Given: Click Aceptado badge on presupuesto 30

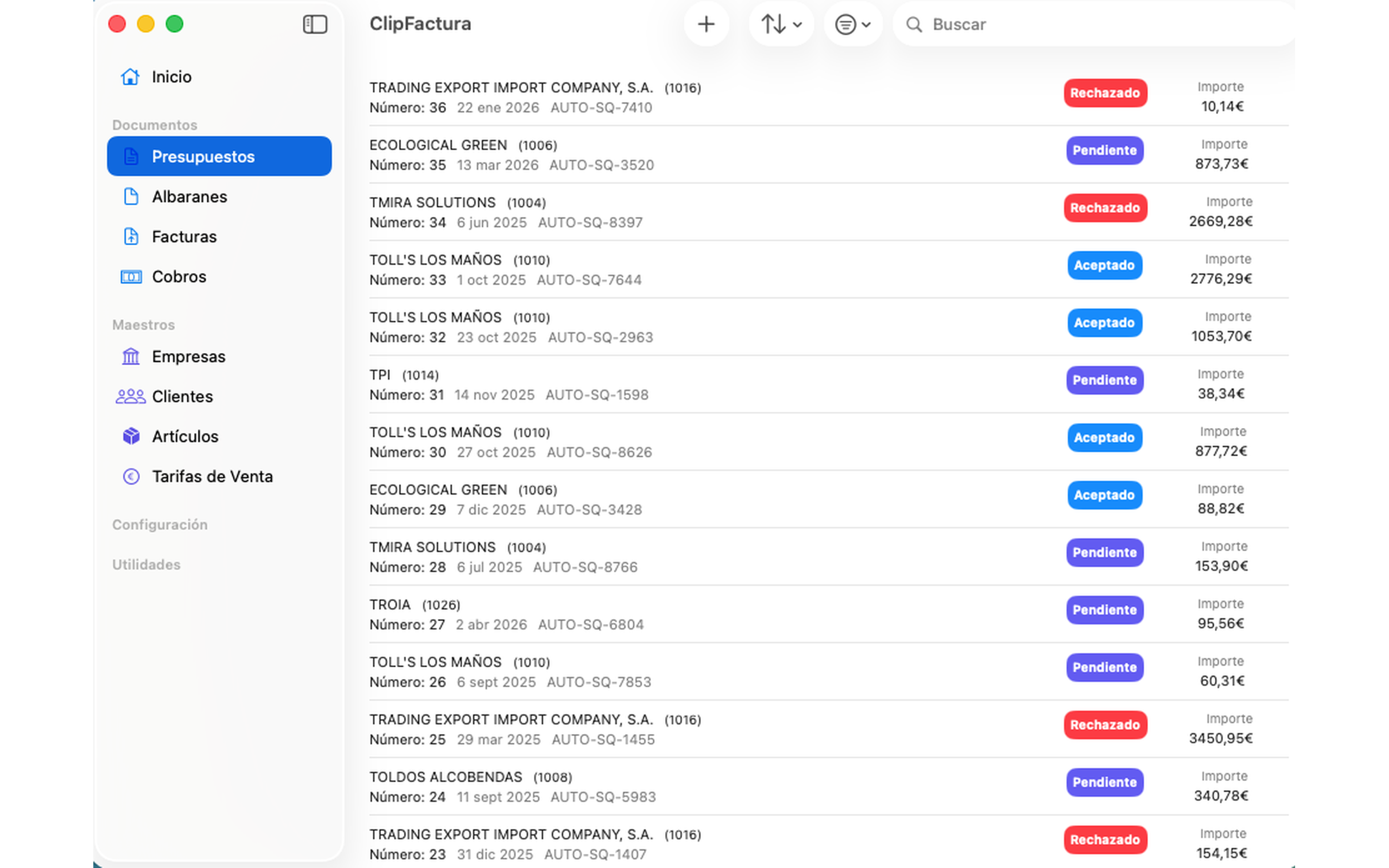Looking at the screenshot, I should pos(1104,437).
